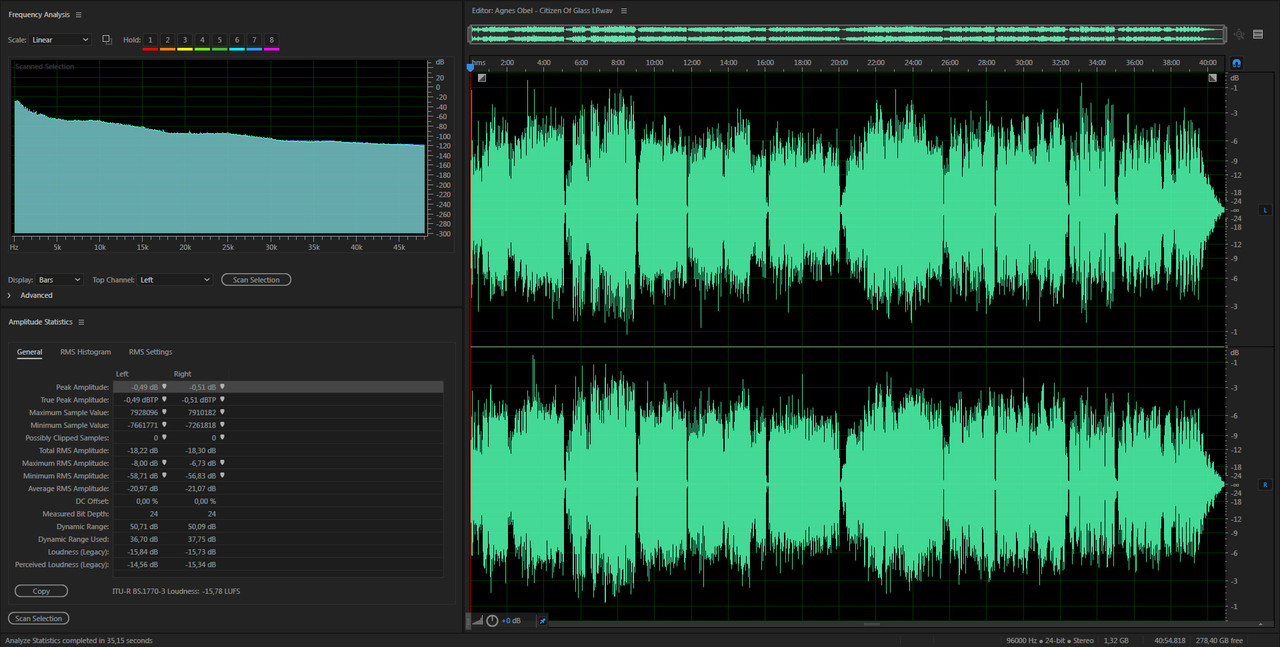This screenshot has width=1280, height=647.
Task: Click the snapping magnet icon by timeline
Action: point(1237,63)
